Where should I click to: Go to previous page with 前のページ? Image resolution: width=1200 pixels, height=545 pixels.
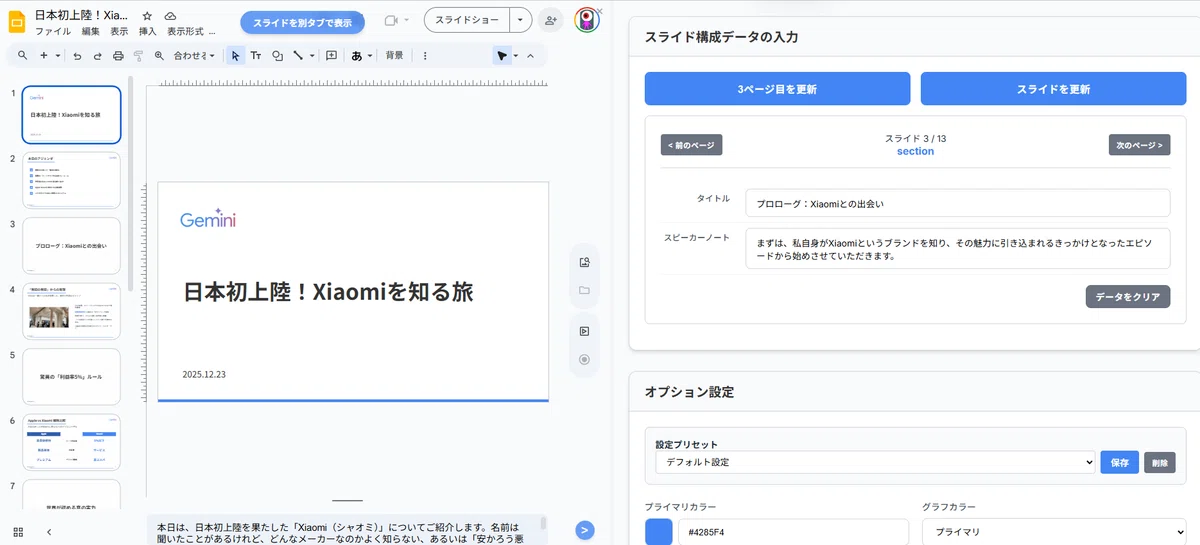click(691, 145)
